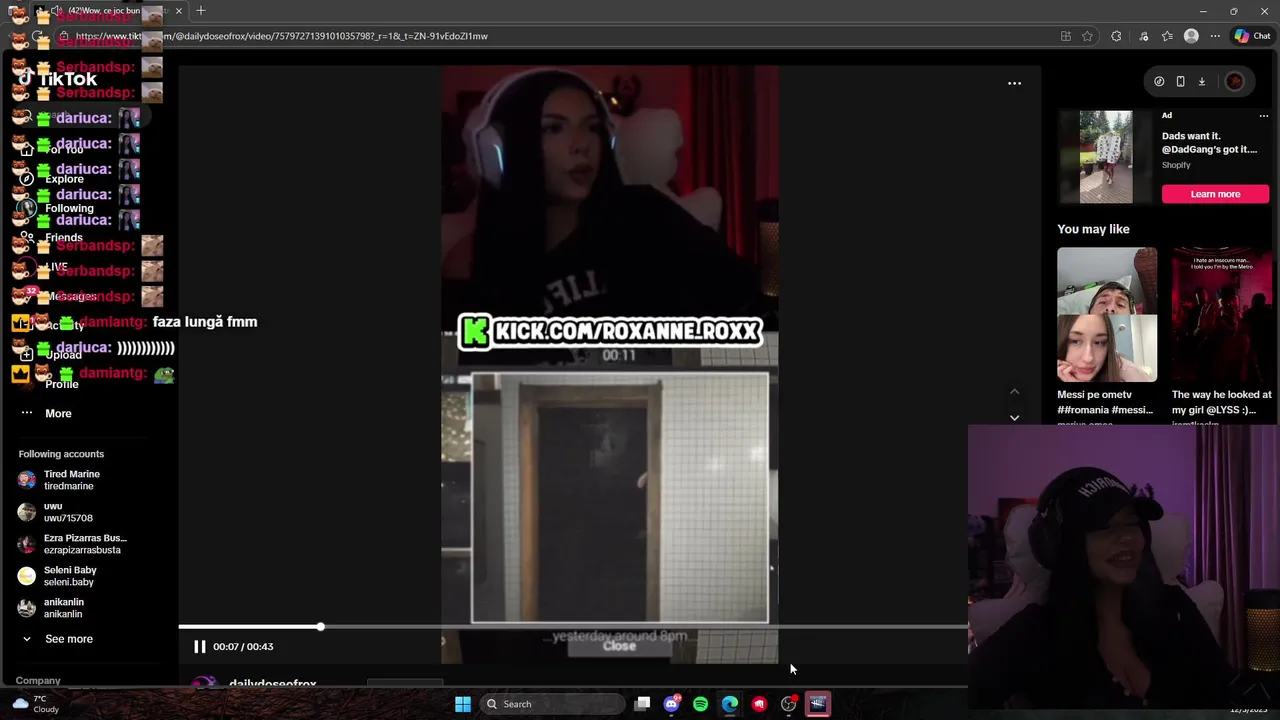The height and width of the screenshot is (720, 1280).
Task: Open the Get app phone icon
Action: coord(1180,82)
